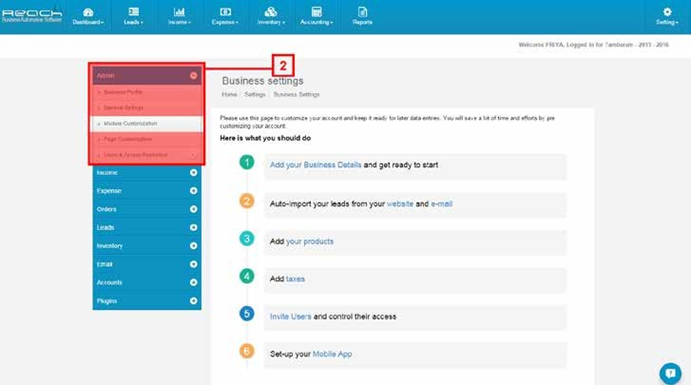Open the Income menu in top bar

(x=179, y=16)
